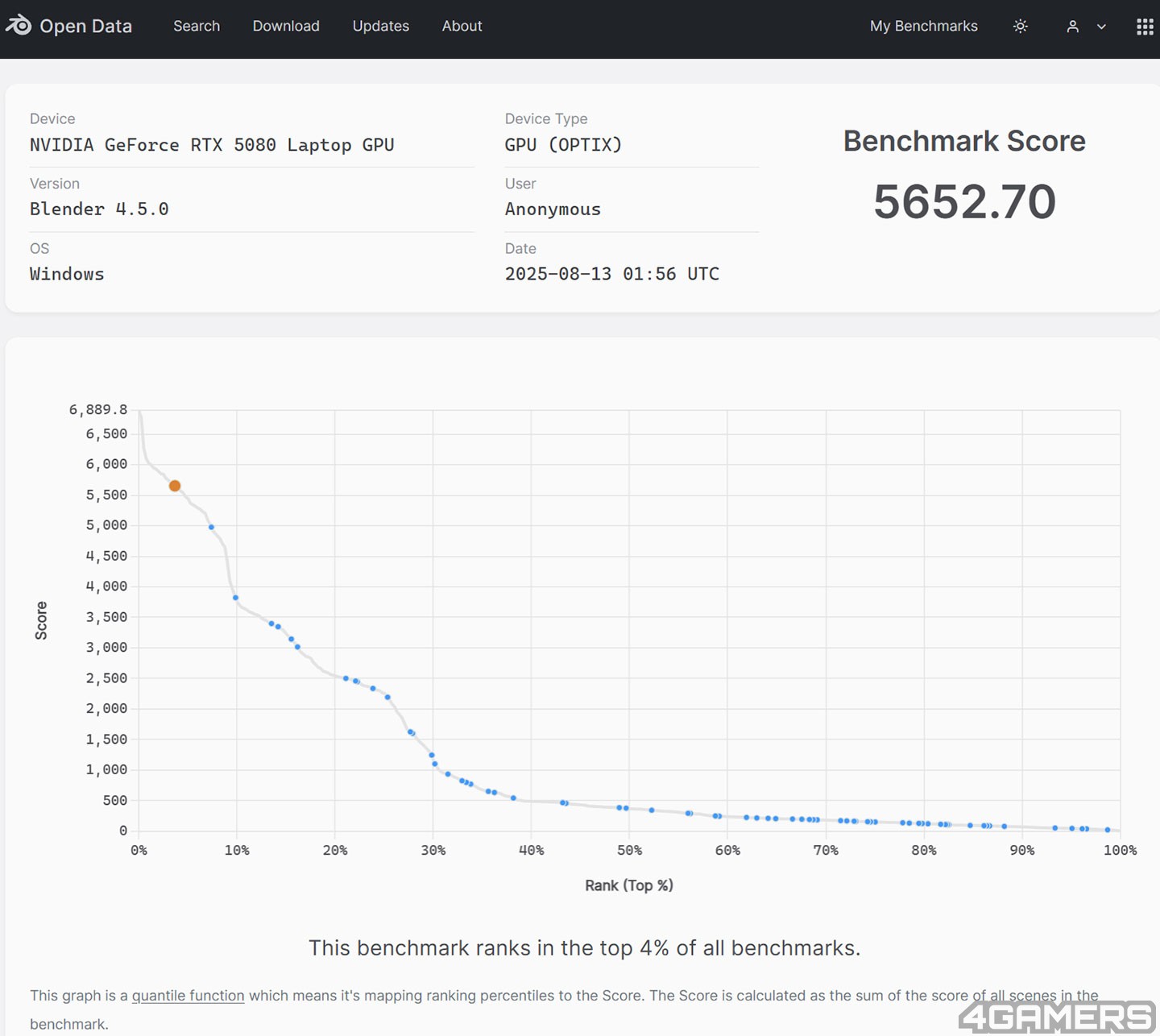Image resolution: width=1160 pixels, height=1036 pixels.
Task: Go to My Benchmarks
Action: click(923, 26)
